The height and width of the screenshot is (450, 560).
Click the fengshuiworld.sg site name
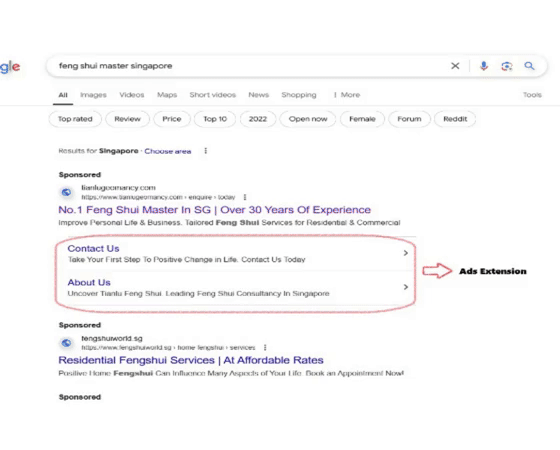tap(112, 338)
